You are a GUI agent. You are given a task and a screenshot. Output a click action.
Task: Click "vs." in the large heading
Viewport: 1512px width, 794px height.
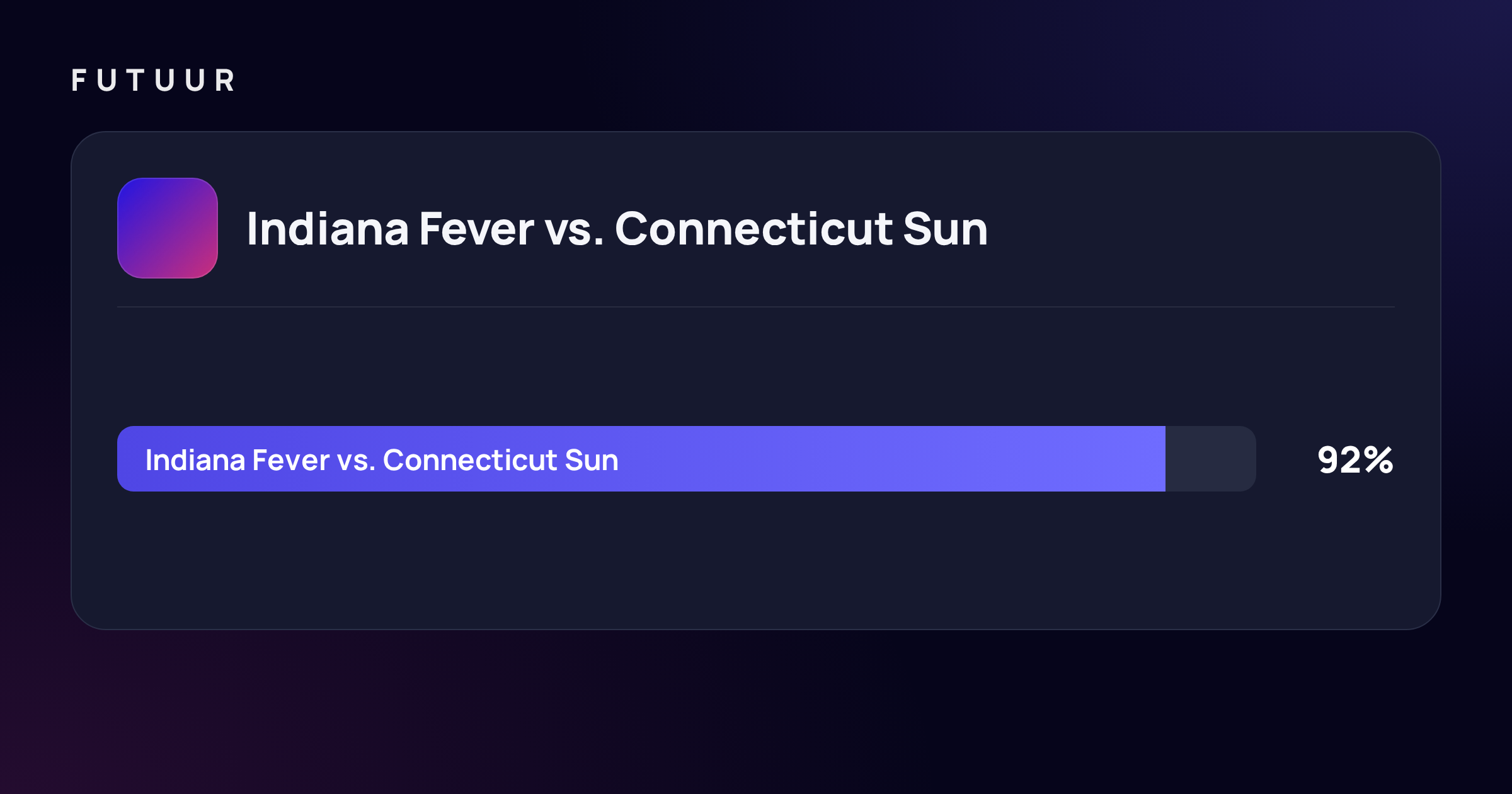point(574,229)
